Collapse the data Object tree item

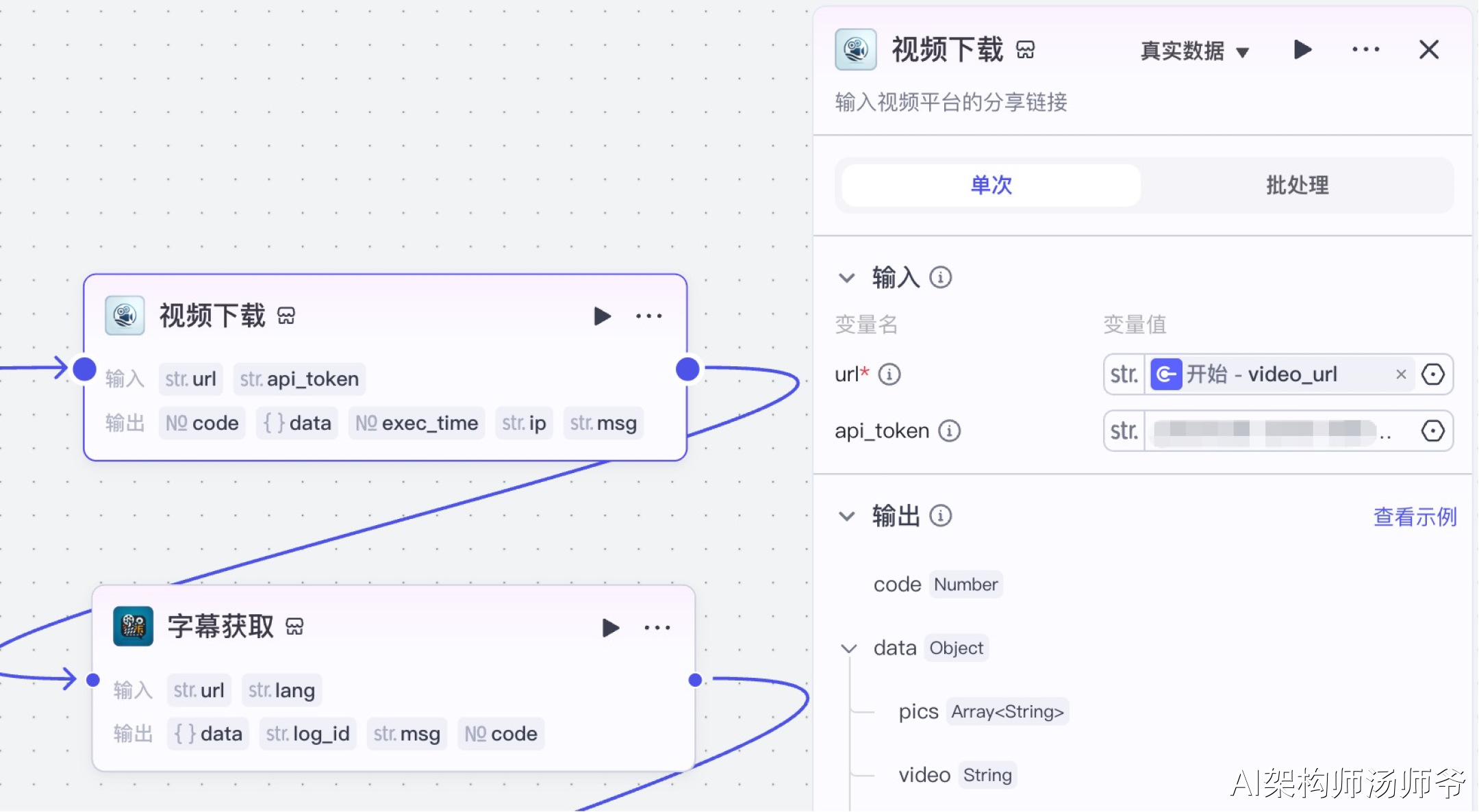pos(849,648)
